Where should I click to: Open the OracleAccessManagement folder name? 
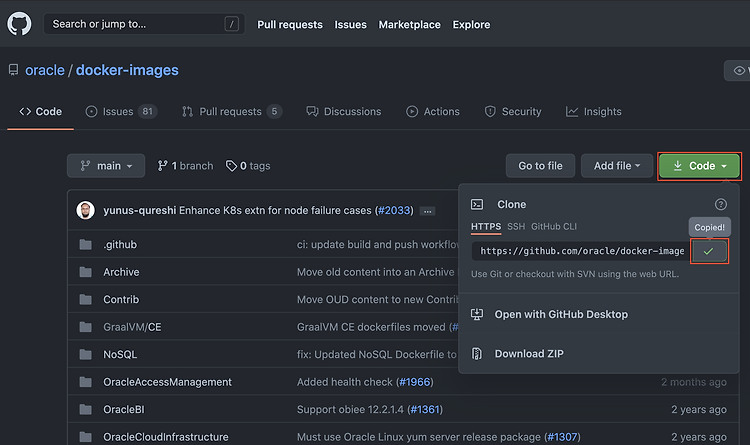pos(167,382)
